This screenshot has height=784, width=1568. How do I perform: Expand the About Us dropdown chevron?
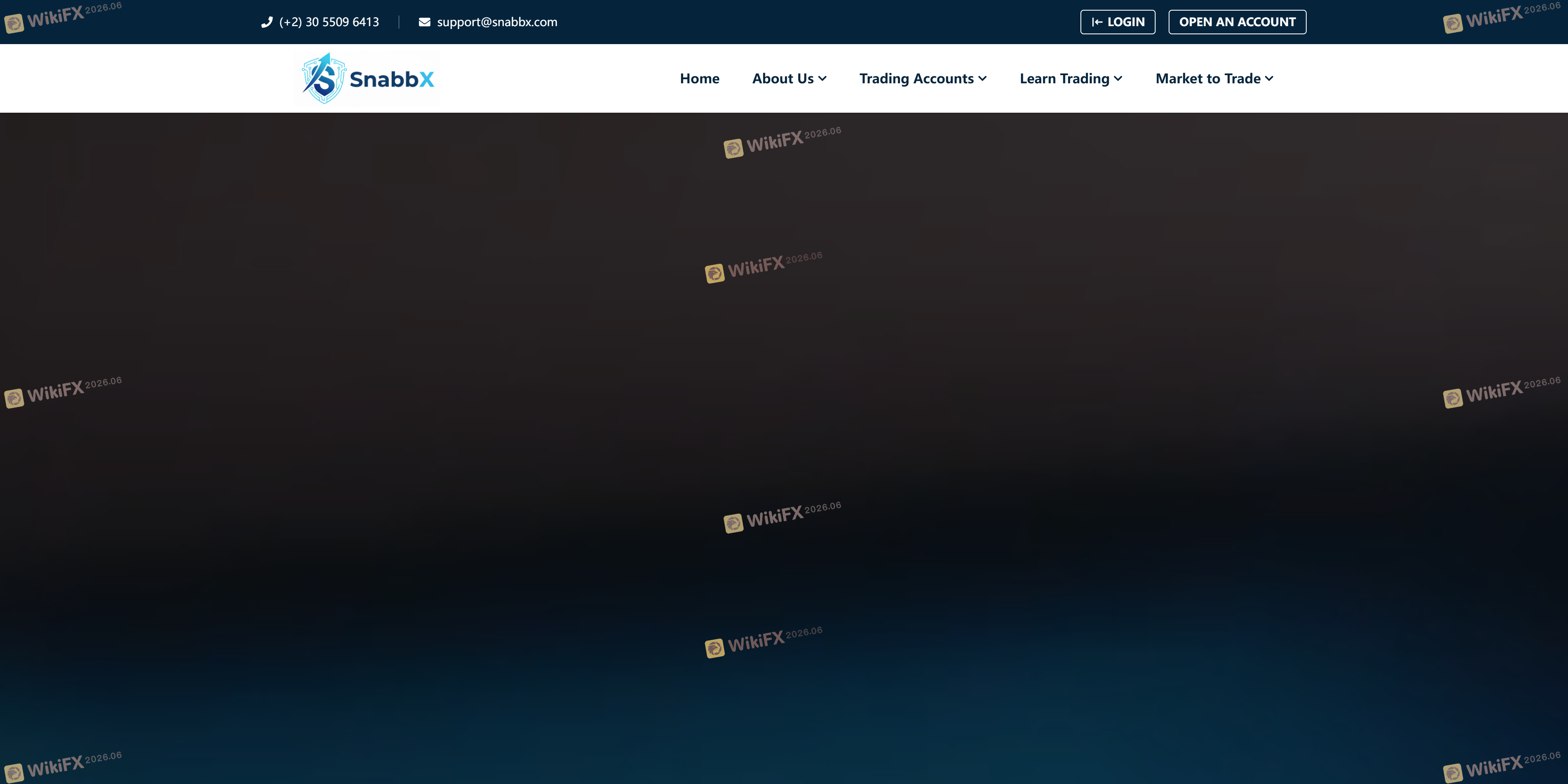coord(822,78)
